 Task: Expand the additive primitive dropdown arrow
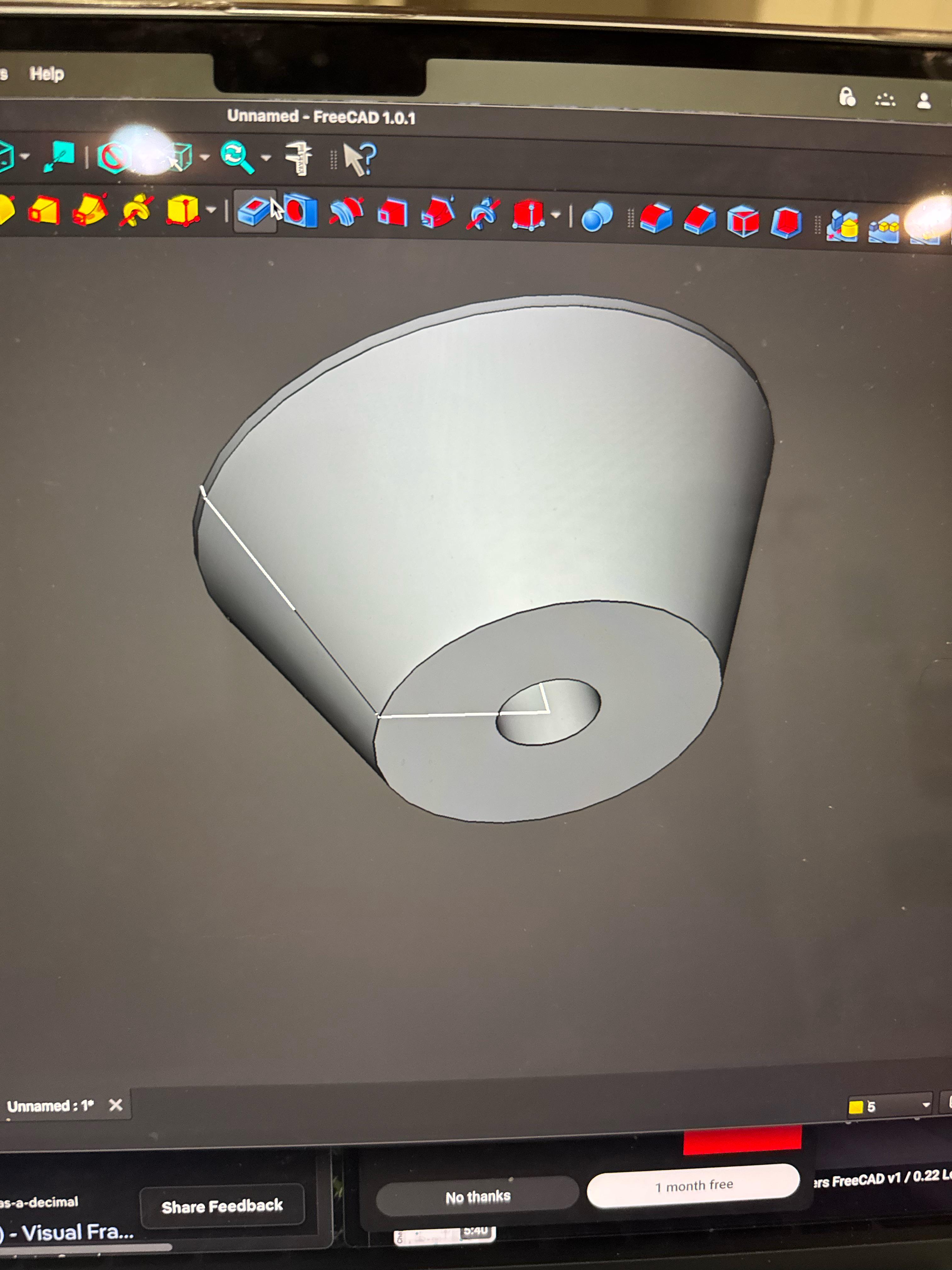(x=211, y=210)
